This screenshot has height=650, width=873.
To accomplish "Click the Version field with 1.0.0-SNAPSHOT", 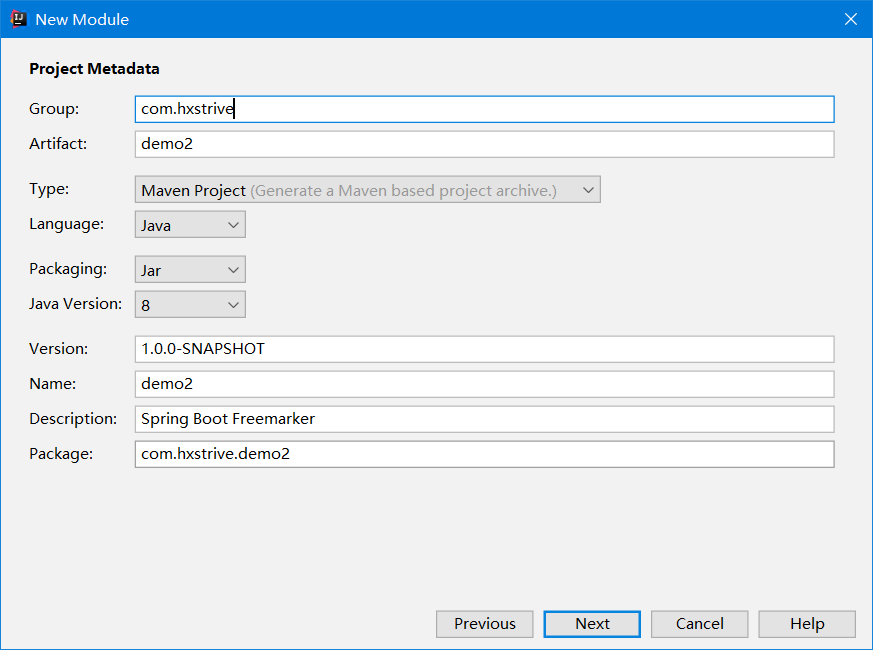I will coord(484,349).
